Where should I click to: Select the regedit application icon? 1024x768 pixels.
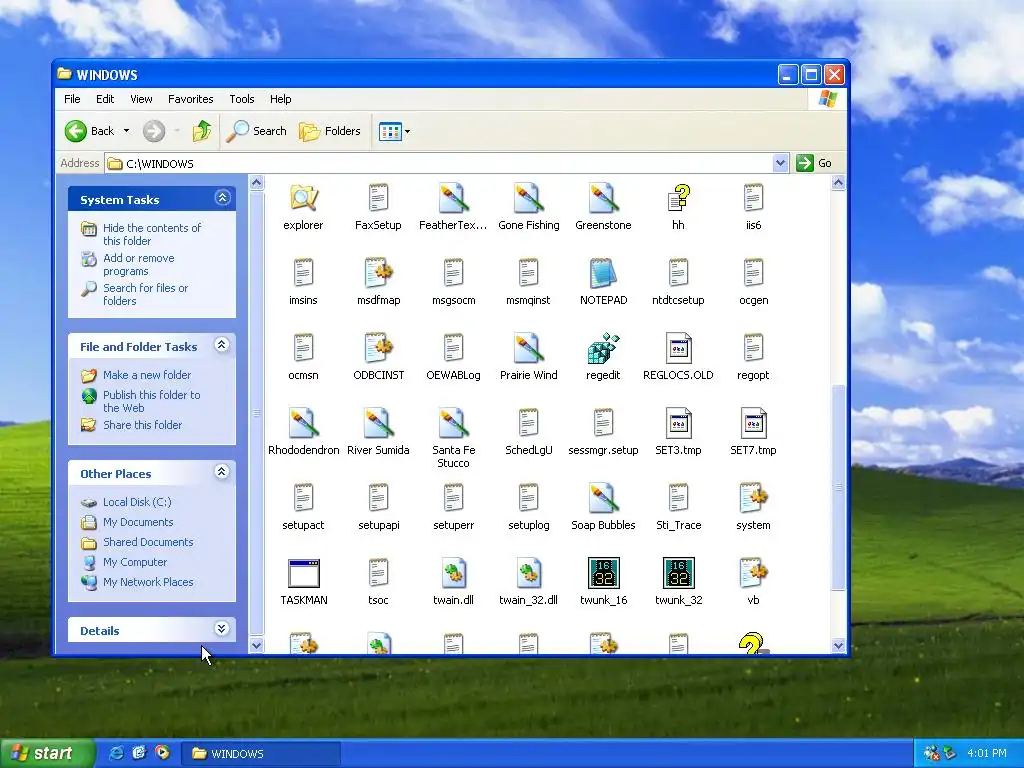click(603, 348)
